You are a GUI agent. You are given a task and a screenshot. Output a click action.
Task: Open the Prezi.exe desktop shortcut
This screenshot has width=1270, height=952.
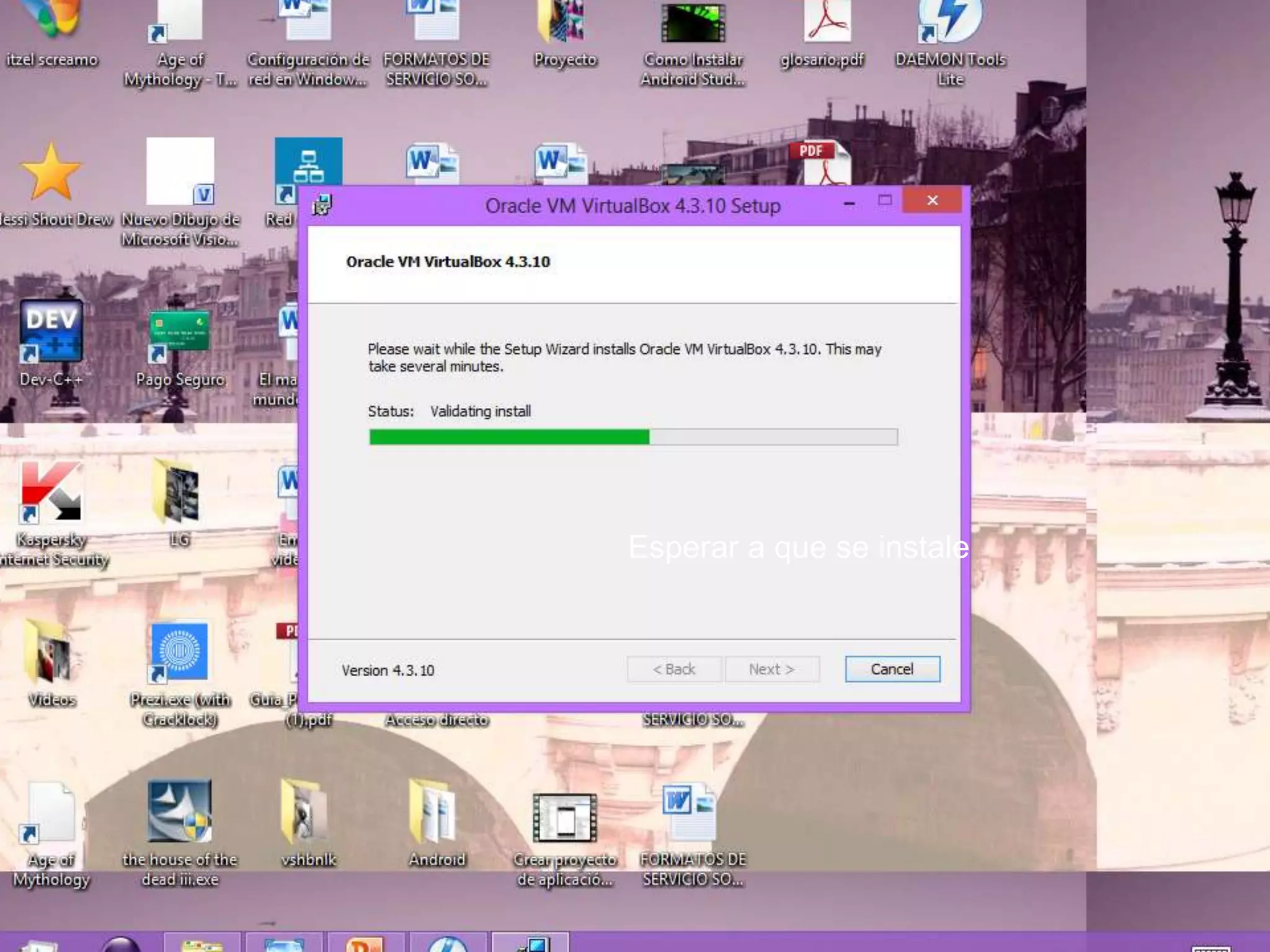coord(179,652)
